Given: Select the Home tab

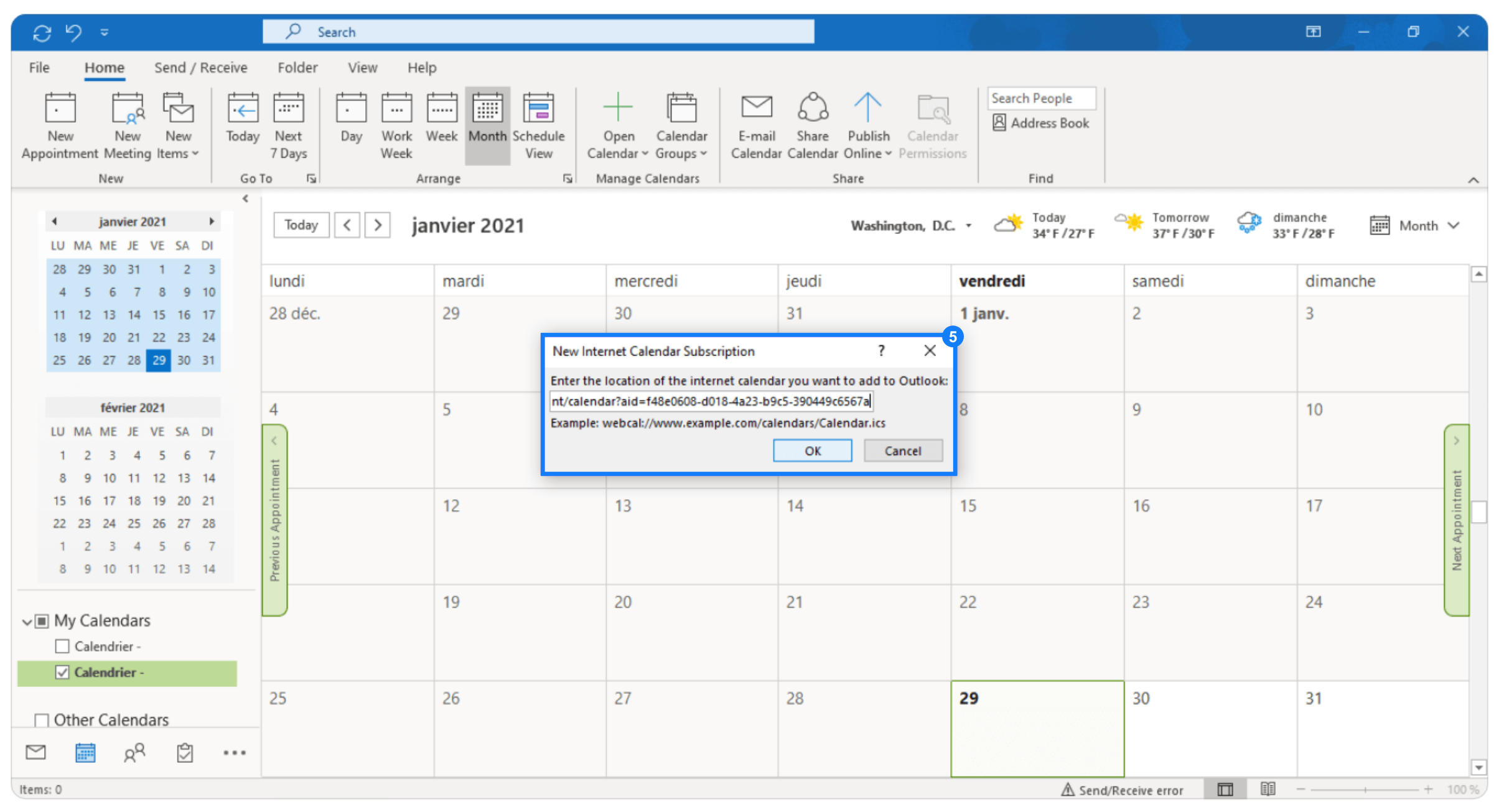Looking at the screenshot, I should pyautogui.click(x=105, y=67).
